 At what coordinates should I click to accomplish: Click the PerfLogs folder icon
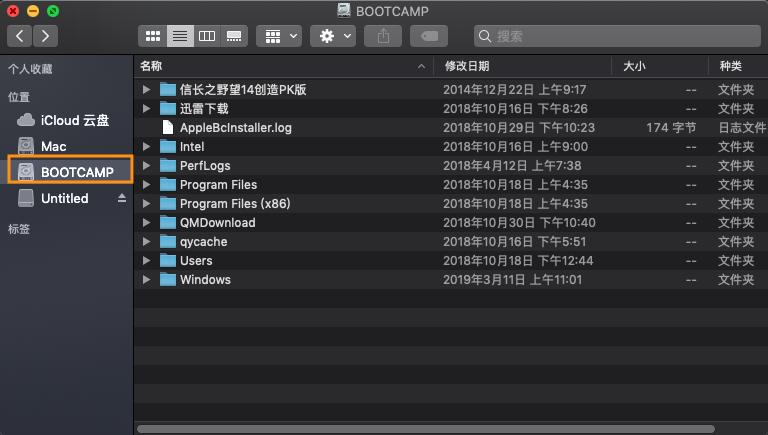coord(168,165)
